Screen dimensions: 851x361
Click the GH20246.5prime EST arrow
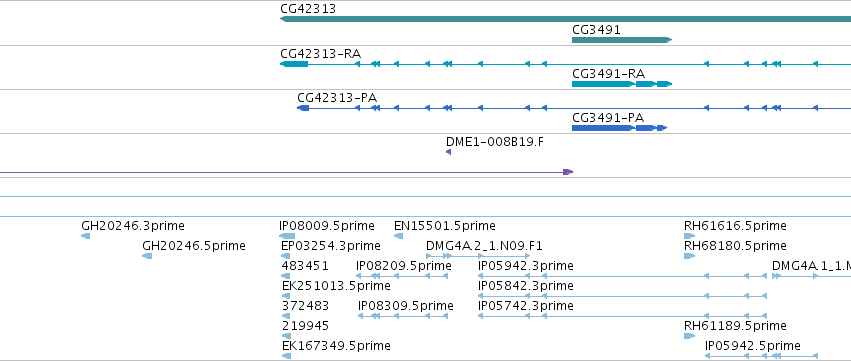(147, 256)
